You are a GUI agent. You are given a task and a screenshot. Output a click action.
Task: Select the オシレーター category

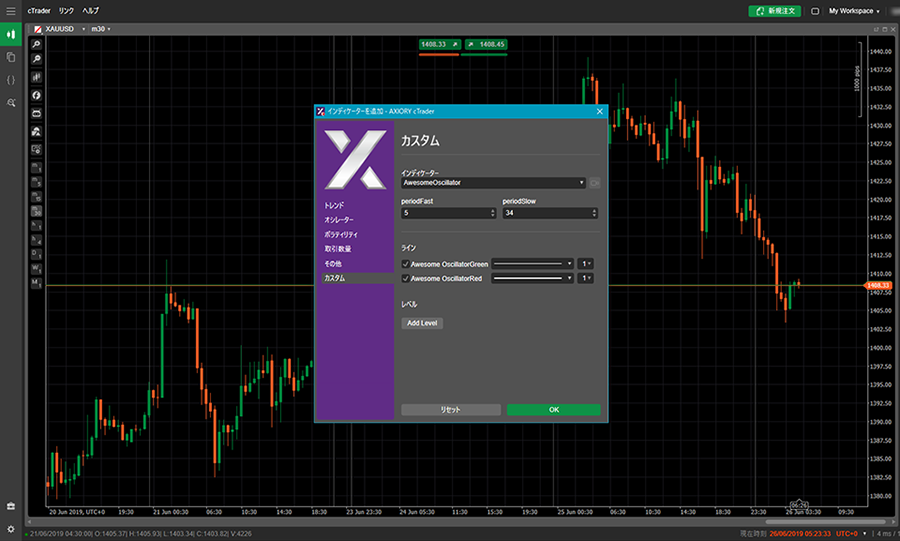coord(338,219)
